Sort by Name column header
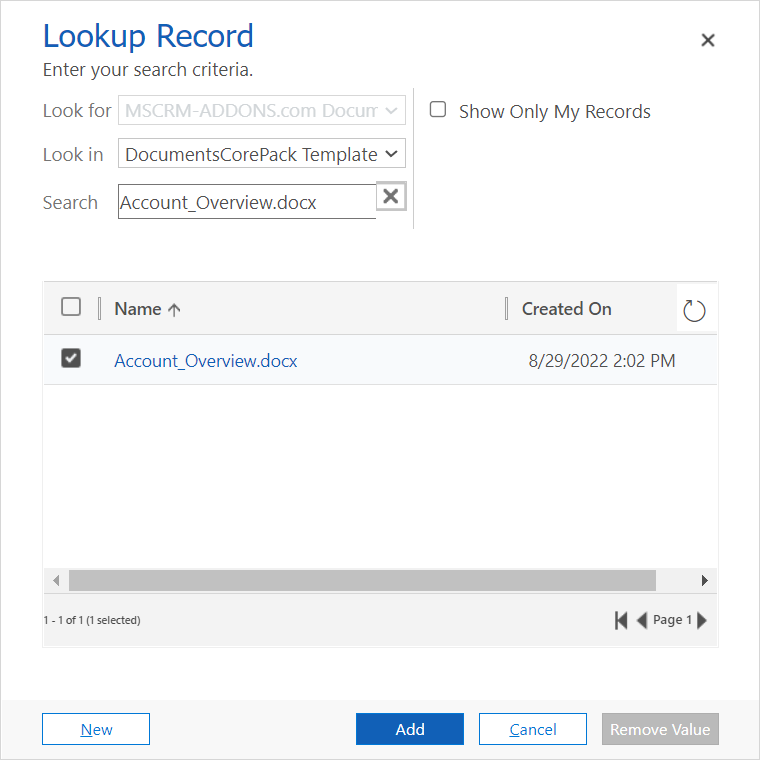This screenshot has height=760, width=760. pyautogui.click(x=147, y=309)
